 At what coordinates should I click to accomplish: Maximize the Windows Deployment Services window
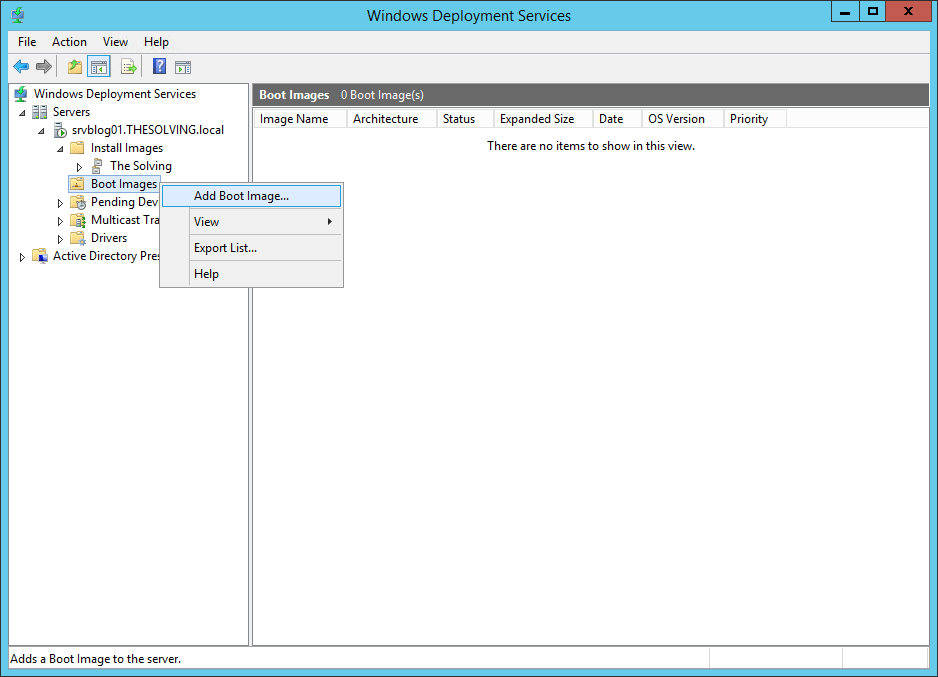[x=873, y=11]
